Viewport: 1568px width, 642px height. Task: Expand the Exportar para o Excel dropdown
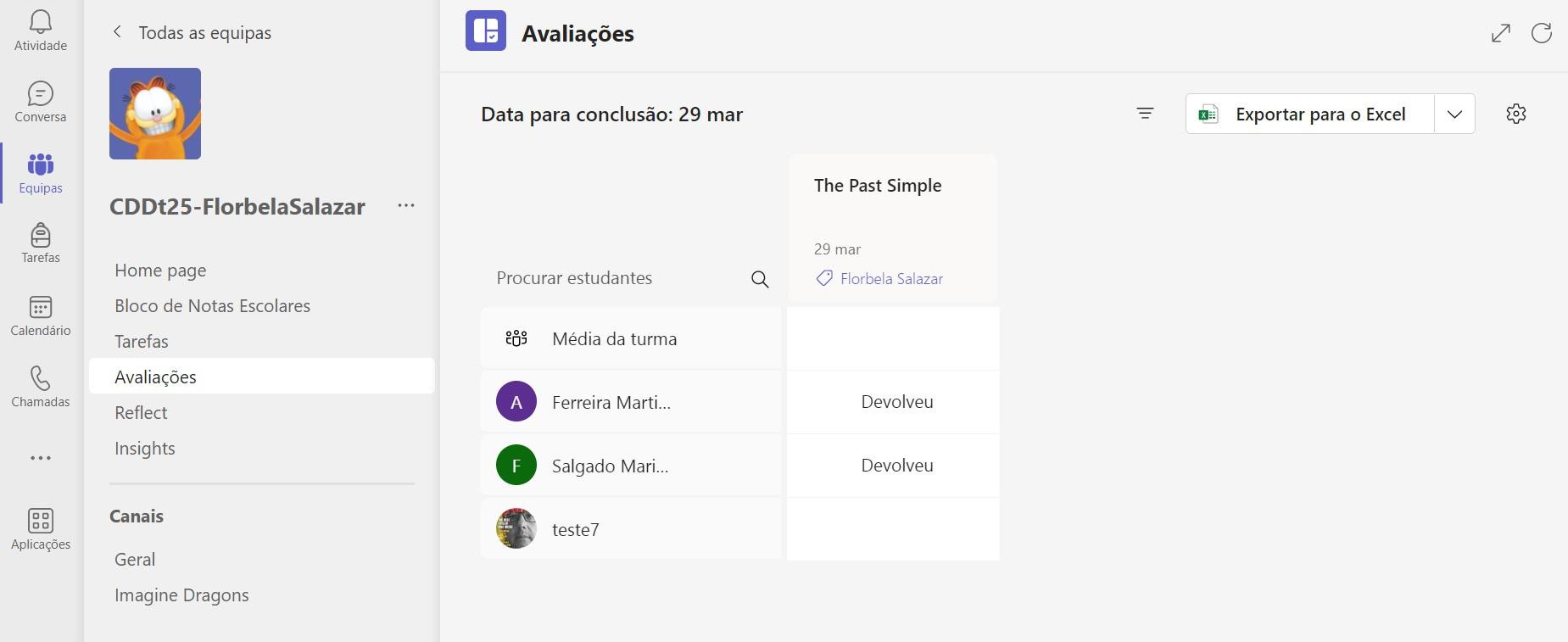pyautogui.click(x=1454, y=114)
